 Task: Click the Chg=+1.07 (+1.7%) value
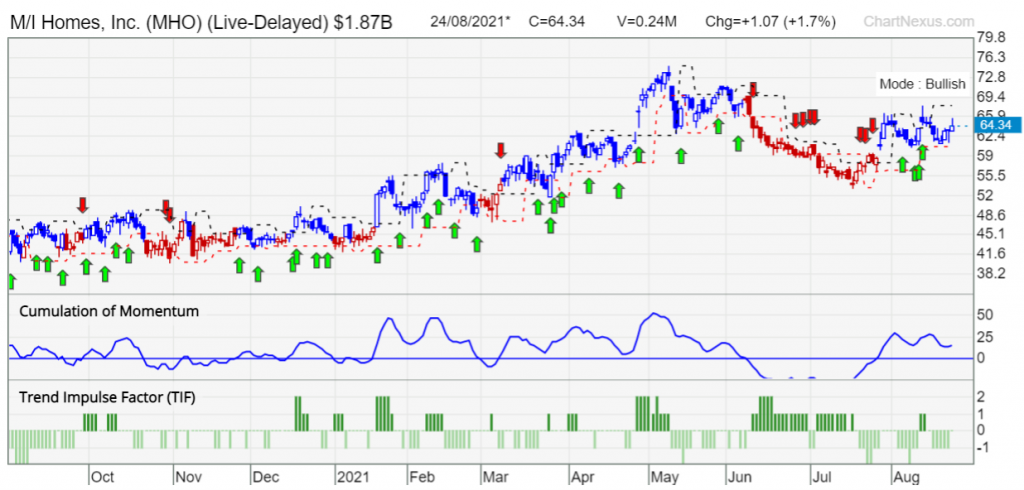(x=771, y=22)
